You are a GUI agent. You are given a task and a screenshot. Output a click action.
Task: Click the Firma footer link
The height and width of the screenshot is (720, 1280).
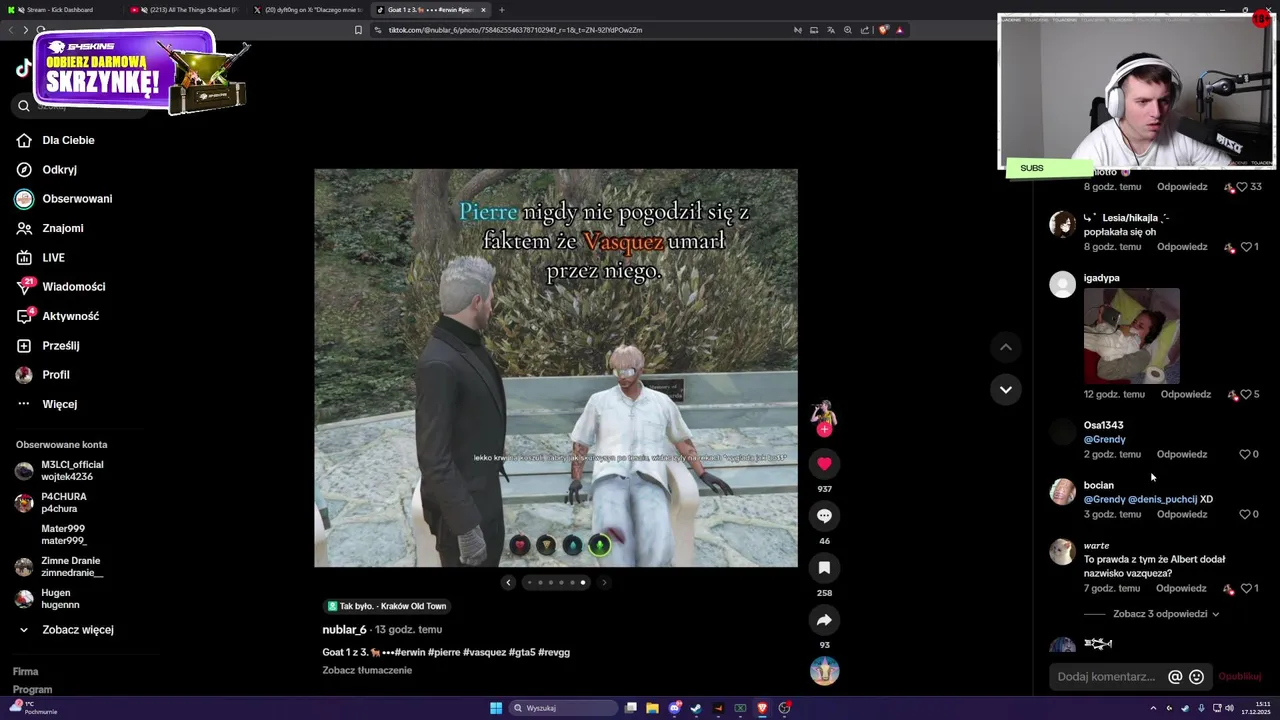[25, 672]
